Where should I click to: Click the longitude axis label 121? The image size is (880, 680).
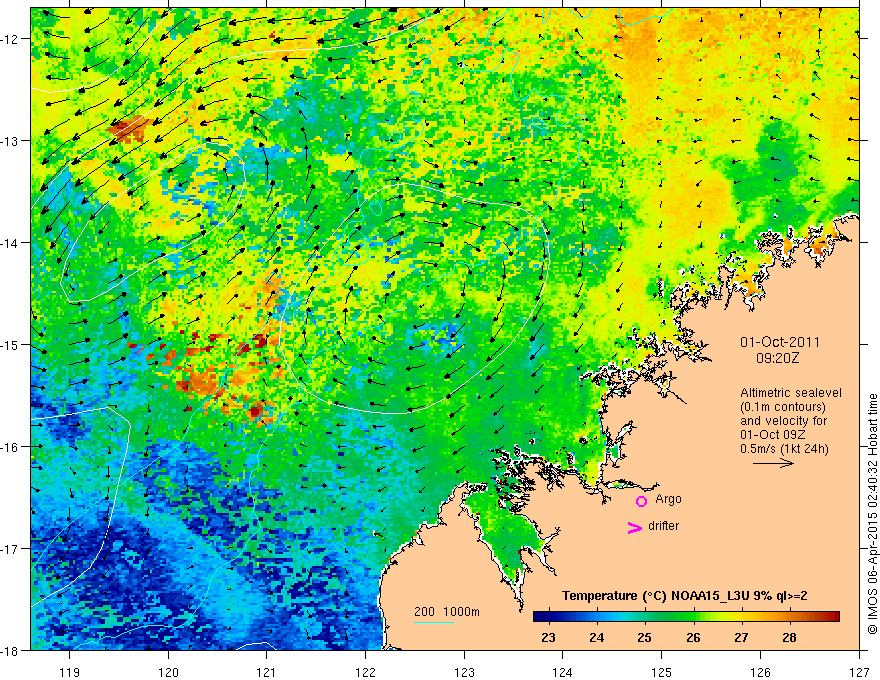click(267, 672)
